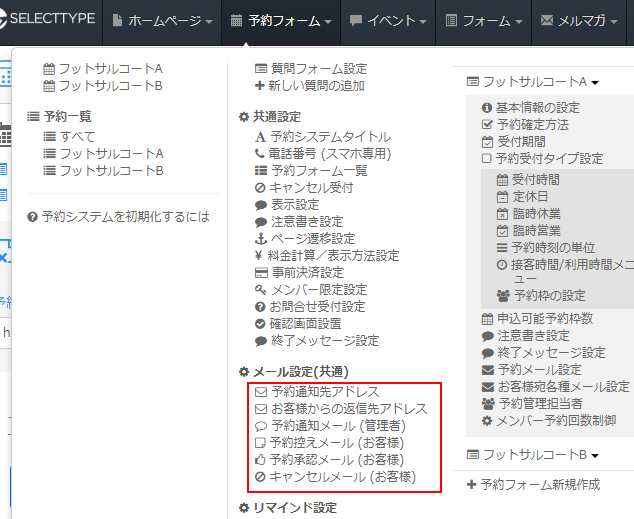Click the calendar check icon beside 受付期間

click(x=487, y=142)
